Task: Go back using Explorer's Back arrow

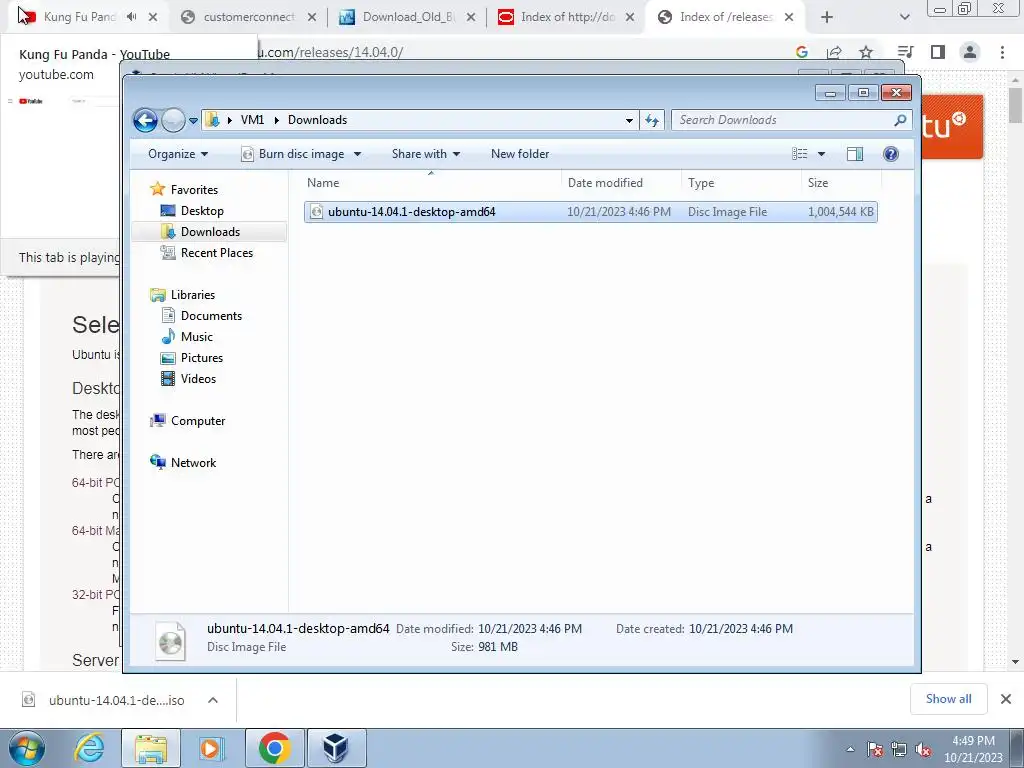Action: [x=145, y=120]
